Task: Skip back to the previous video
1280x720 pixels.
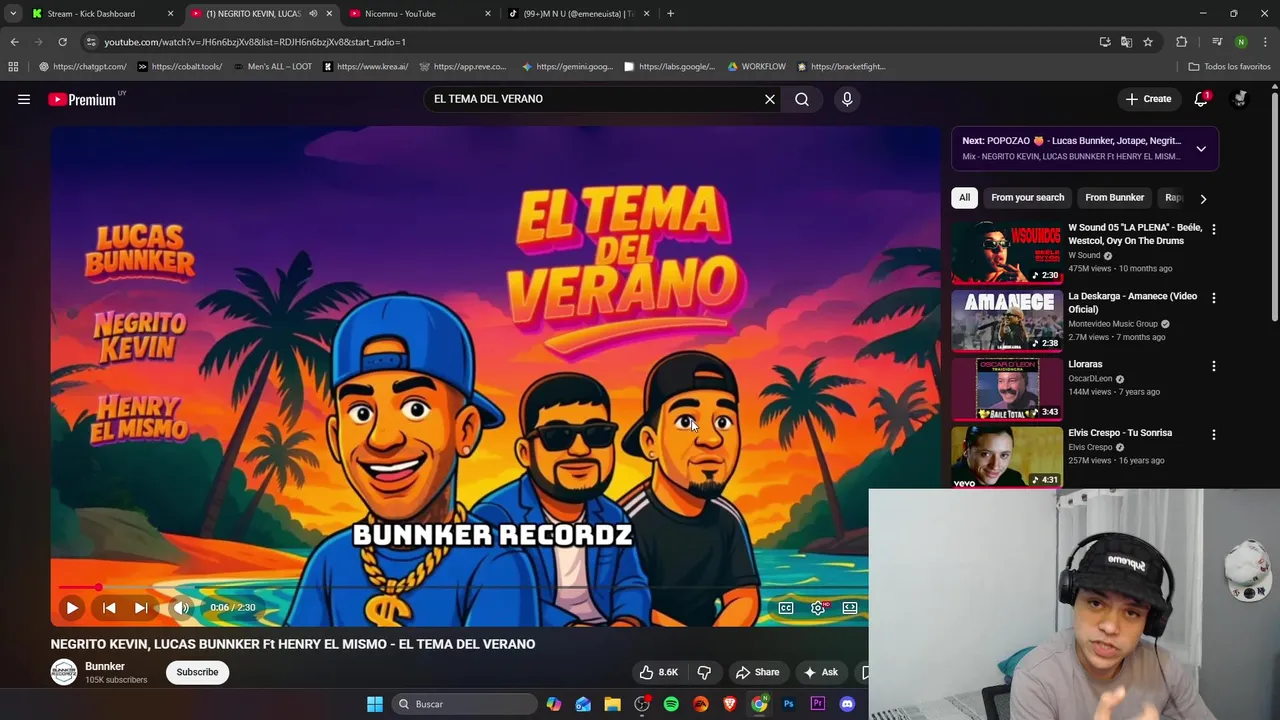Action: 109,607
